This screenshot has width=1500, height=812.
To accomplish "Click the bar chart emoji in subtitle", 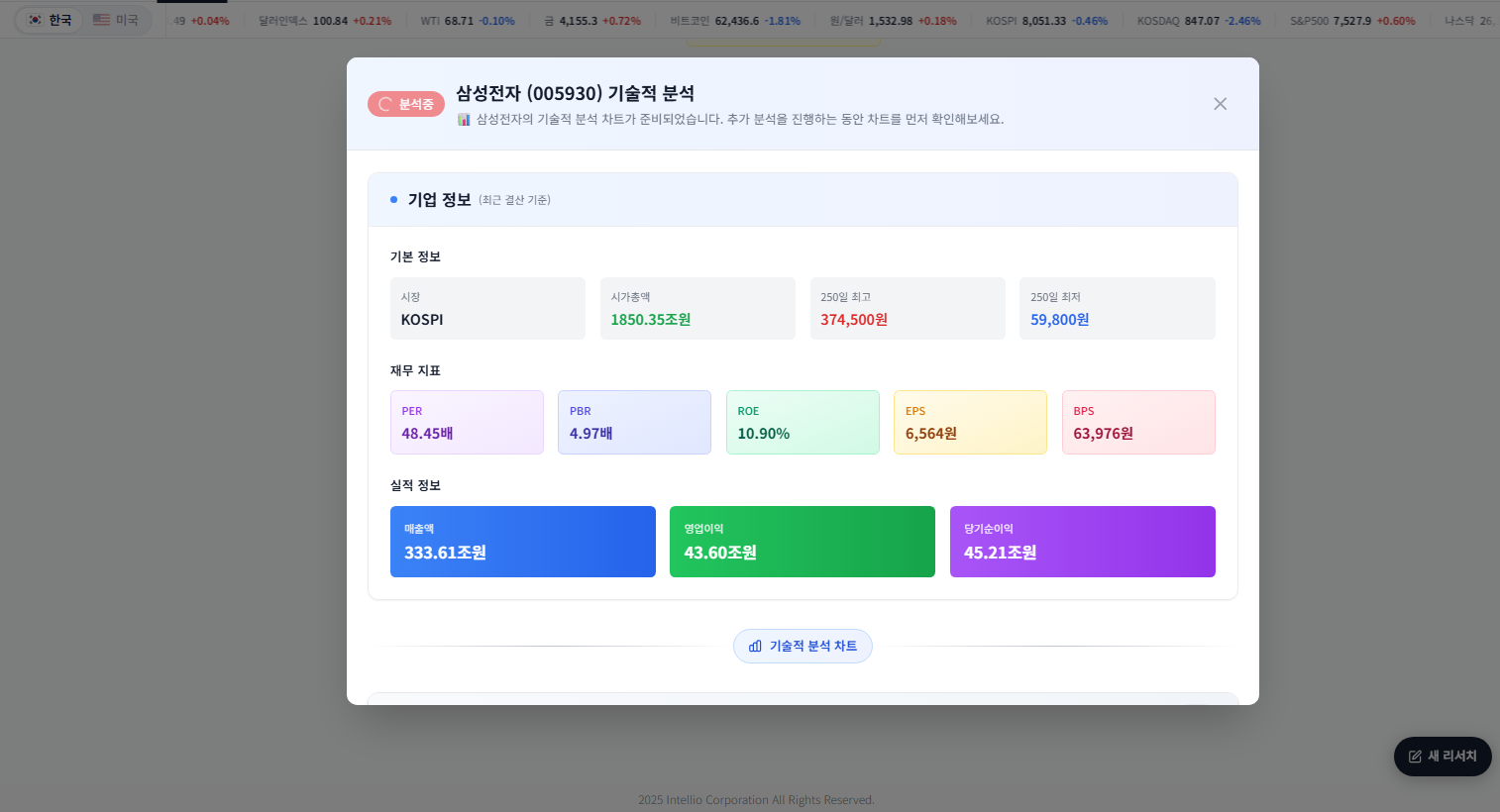I will 464,119.
